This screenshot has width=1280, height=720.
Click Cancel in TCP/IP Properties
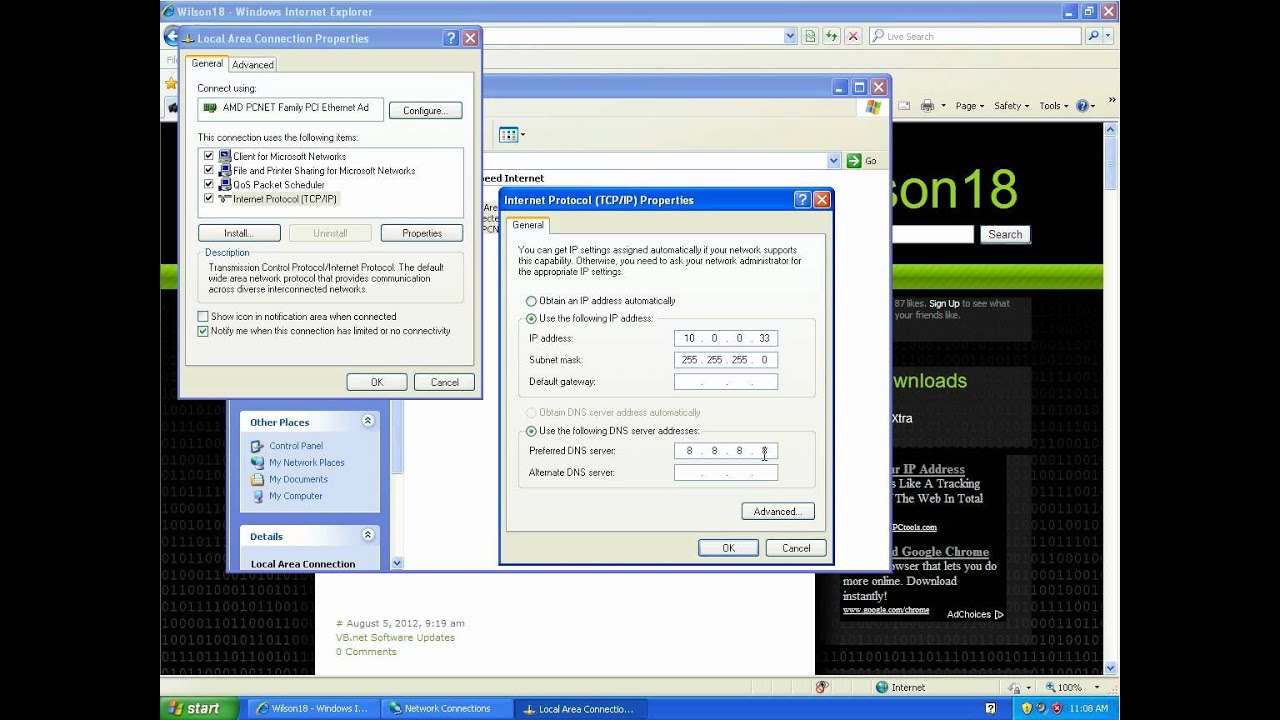[796, 548]
